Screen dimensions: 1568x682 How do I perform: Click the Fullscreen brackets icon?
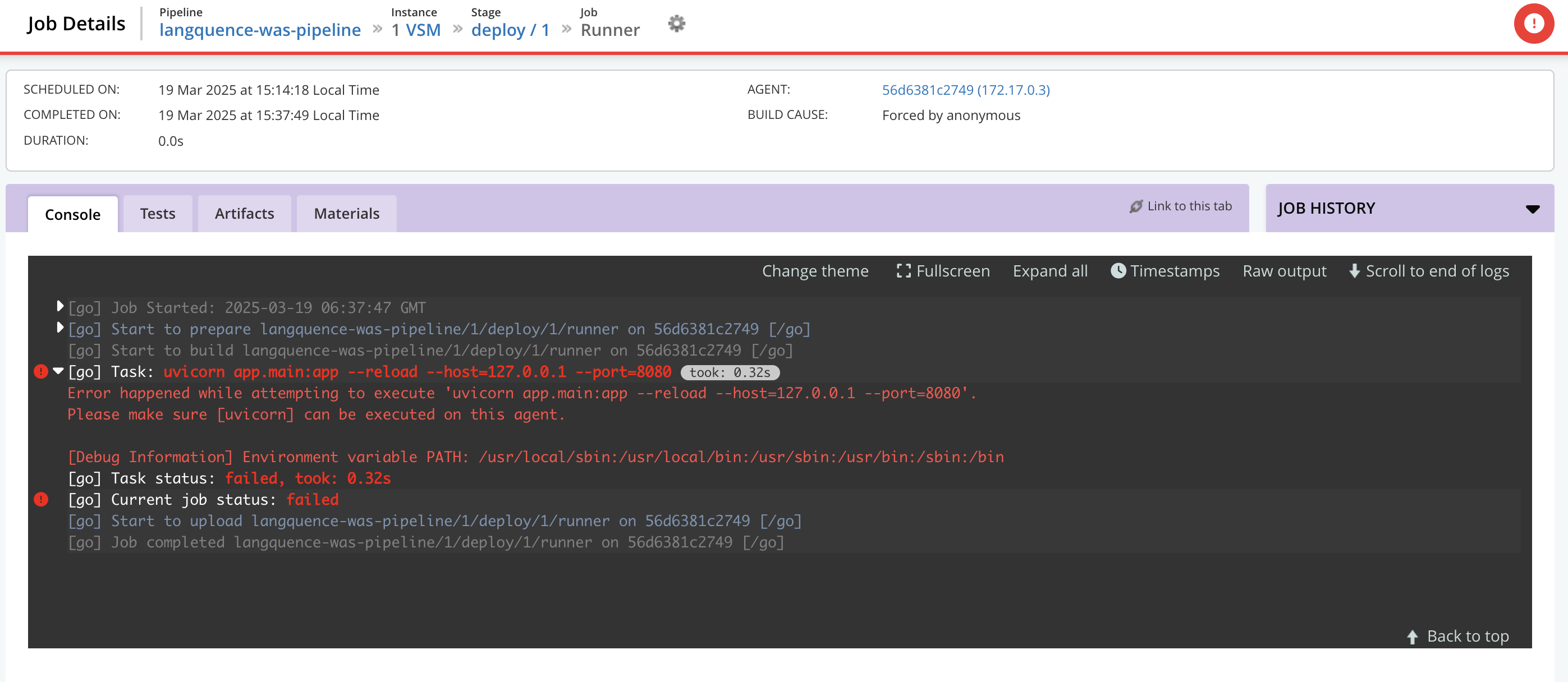coord(904,271)
